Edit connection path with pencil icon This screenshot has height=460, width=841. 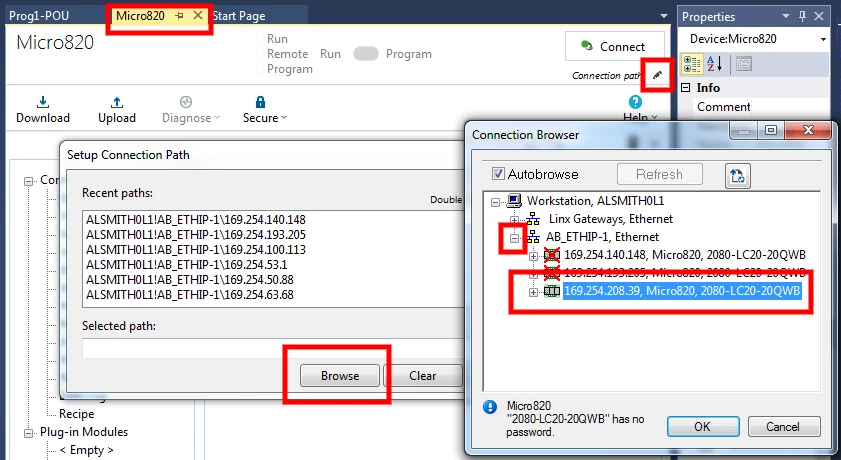657,75
